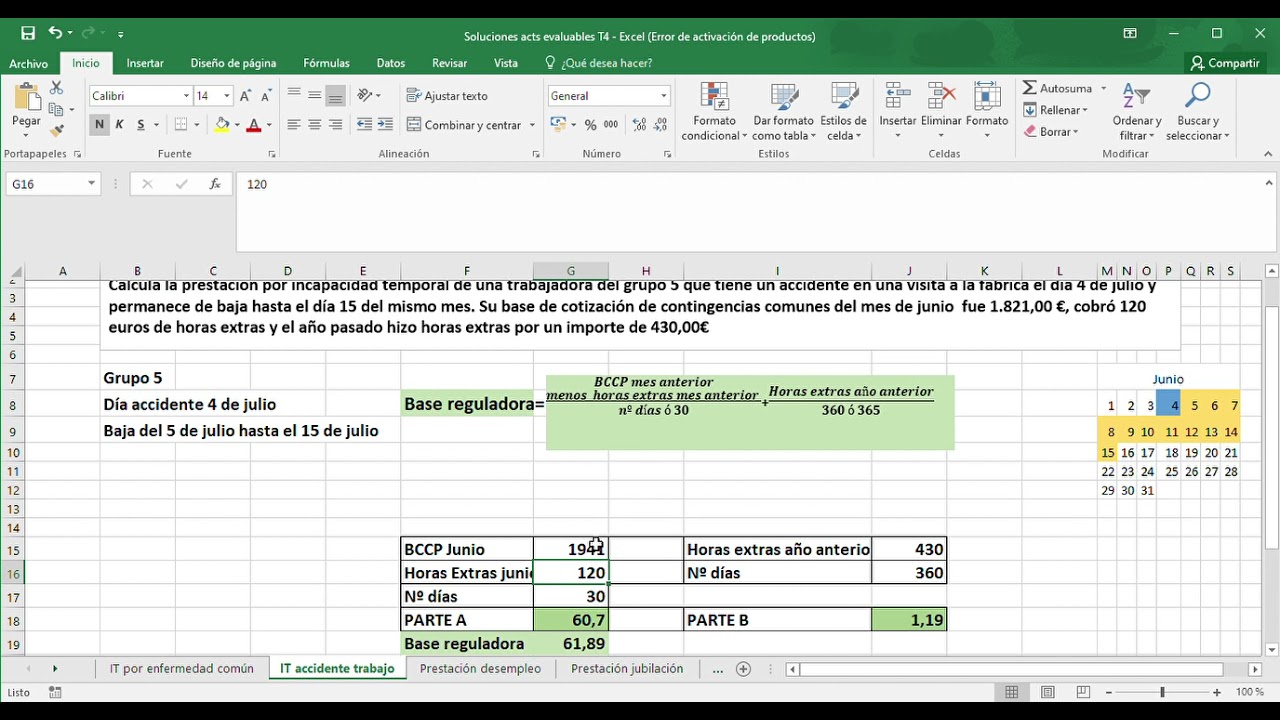Expand the Name Box dropdown for G16
Screen dimensions: 1280x720
tap(91, 184)
